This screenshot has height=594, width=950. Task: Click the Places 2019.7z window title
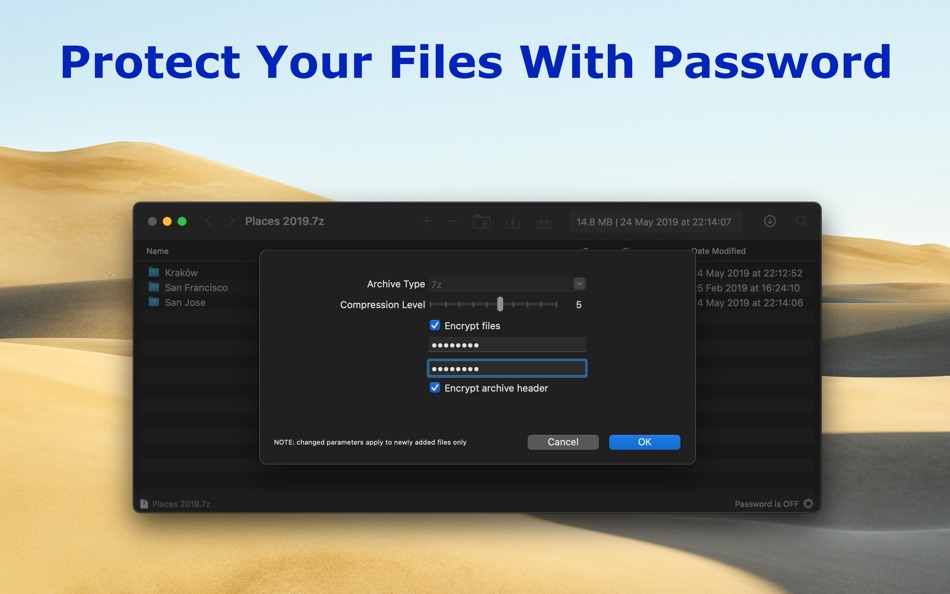pos(285,221)
